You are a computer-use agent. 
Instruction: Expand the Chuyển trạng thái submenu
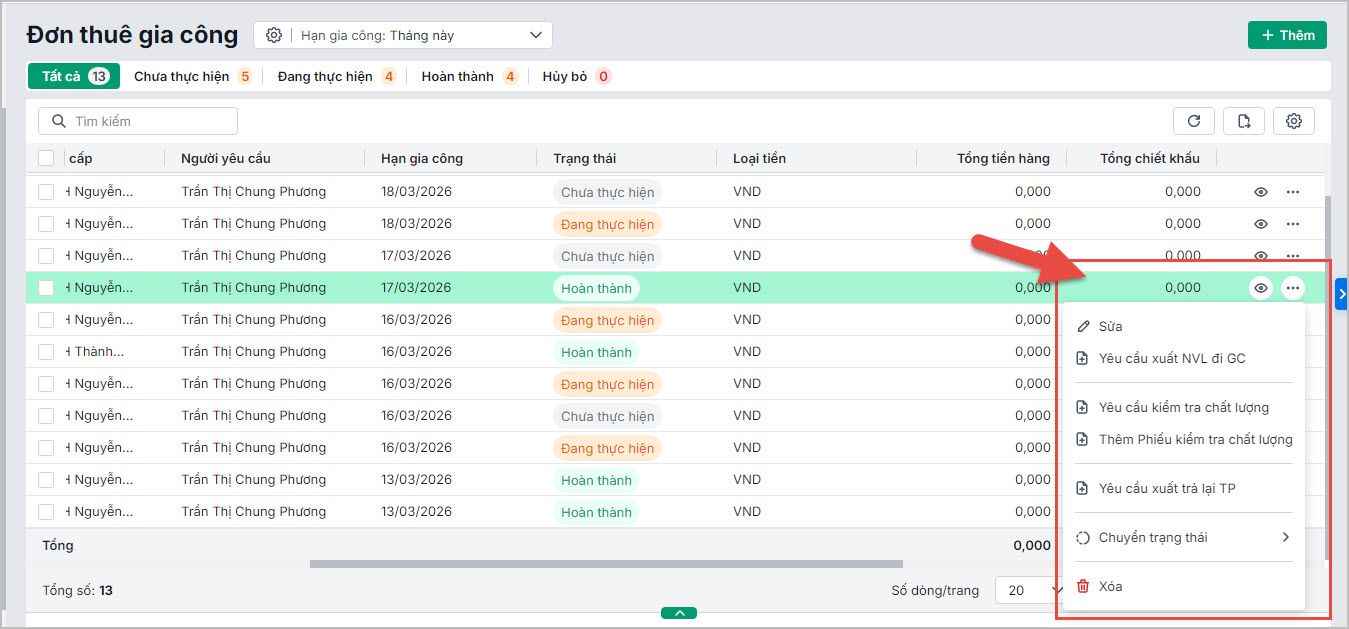[x=1183, y=538]
